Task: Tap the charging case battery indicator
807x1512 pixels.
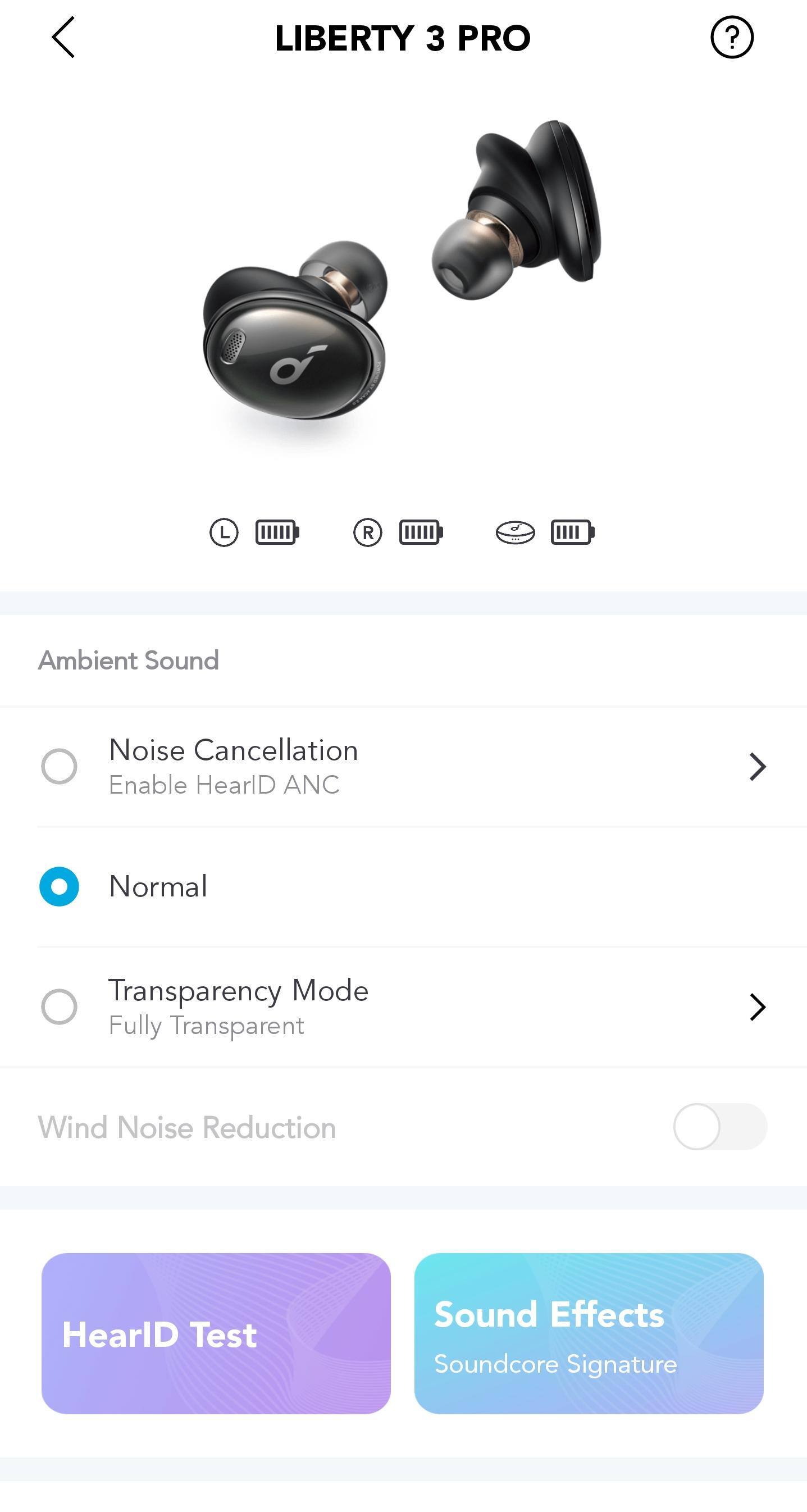Action: pos(572,532)
